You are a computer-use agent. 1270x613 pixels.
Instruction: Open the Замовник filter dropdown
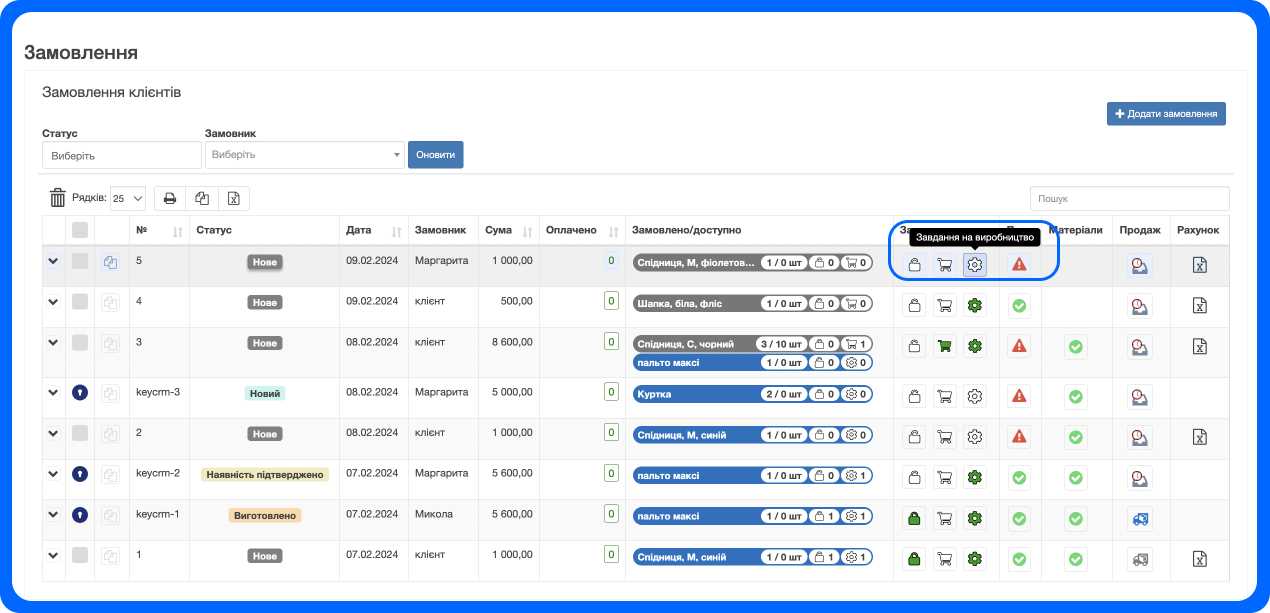click(x=304, y=155)
